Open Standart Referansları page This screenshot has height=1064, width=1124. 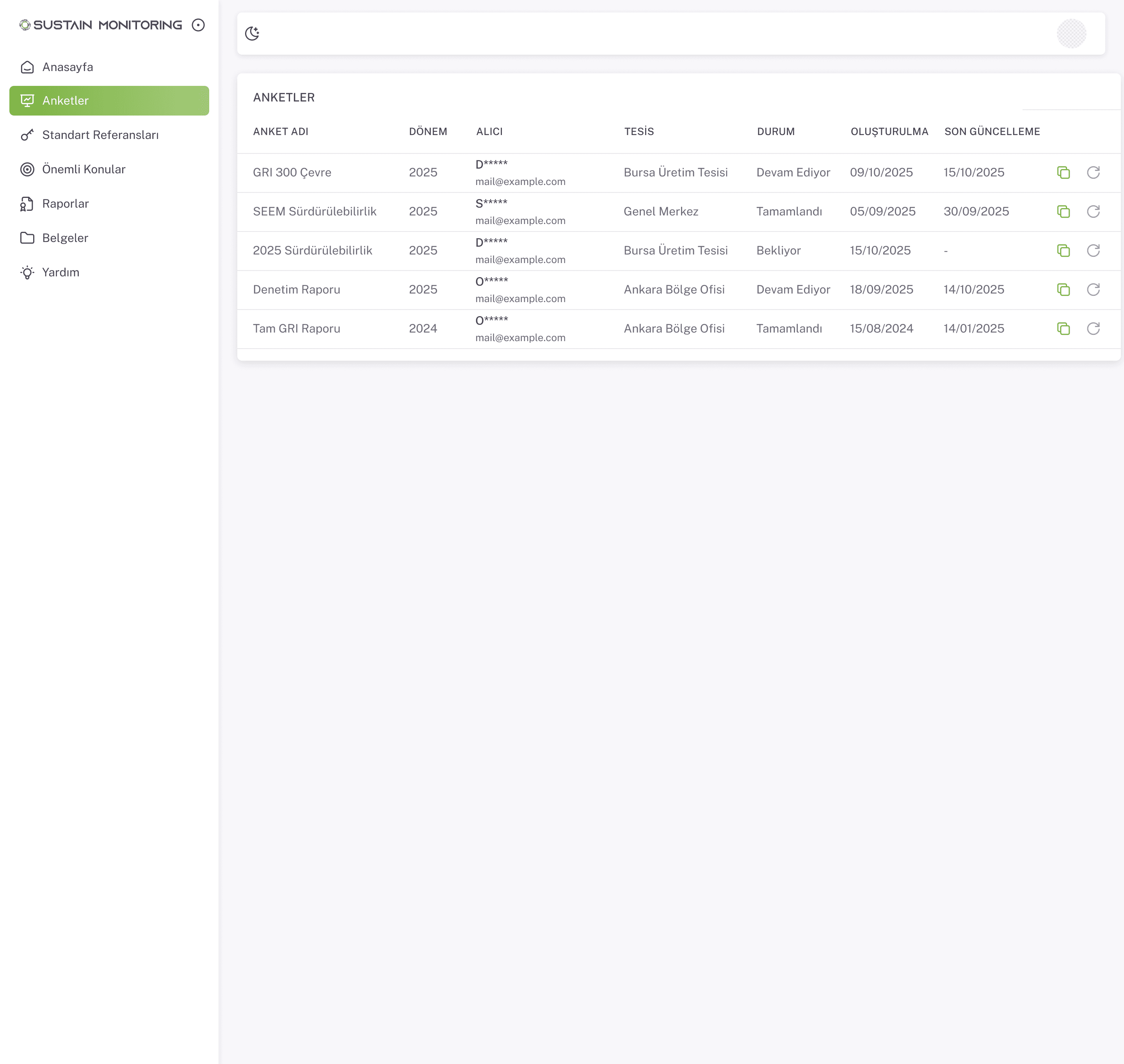pos(100,135)
